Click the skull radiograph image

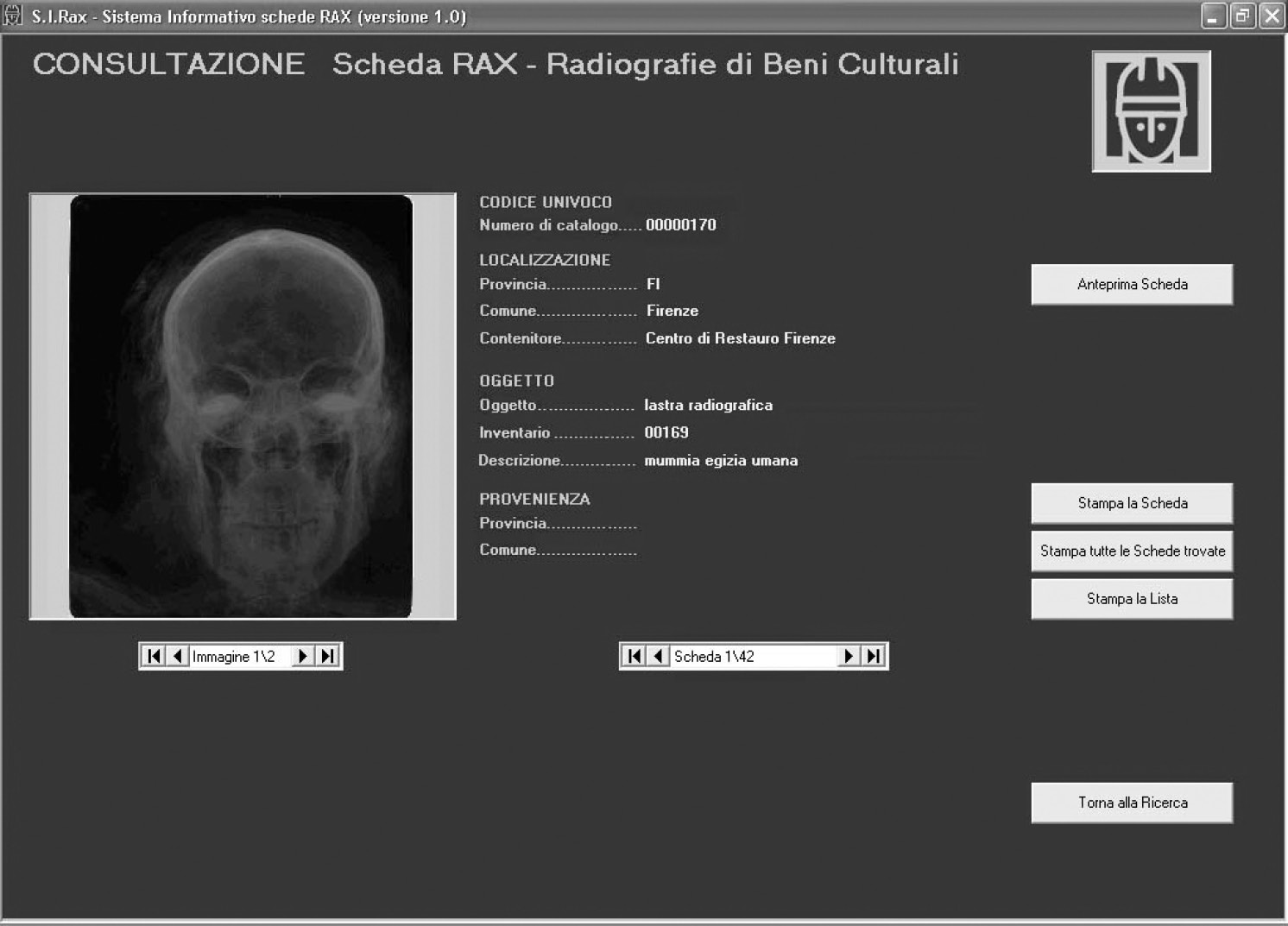tap(242, 406)
